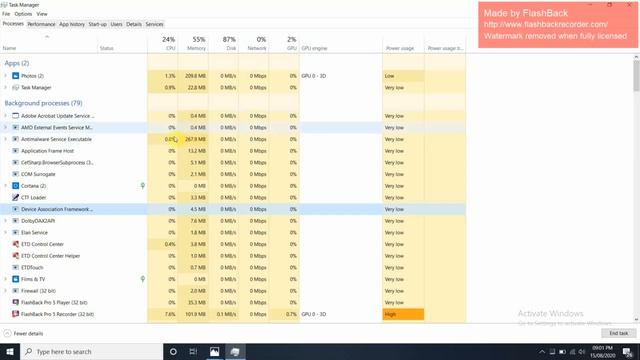Click the Background processes (79) heading
This screenshot has height=360, width=640.
click(x=43, y=103)
